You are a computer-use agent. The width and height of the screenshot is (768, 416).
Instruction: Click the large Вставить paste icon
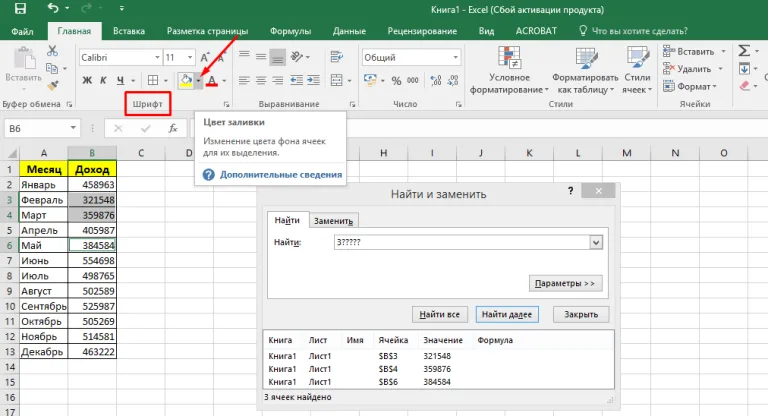click(23, 58)
